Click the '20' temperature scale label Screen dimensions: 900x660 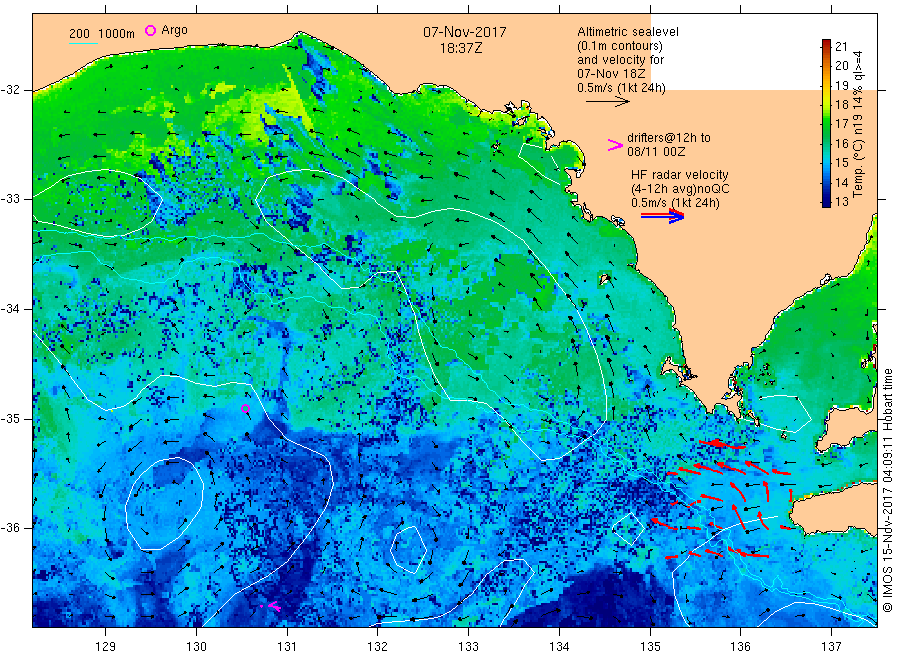tap(841, 66)
